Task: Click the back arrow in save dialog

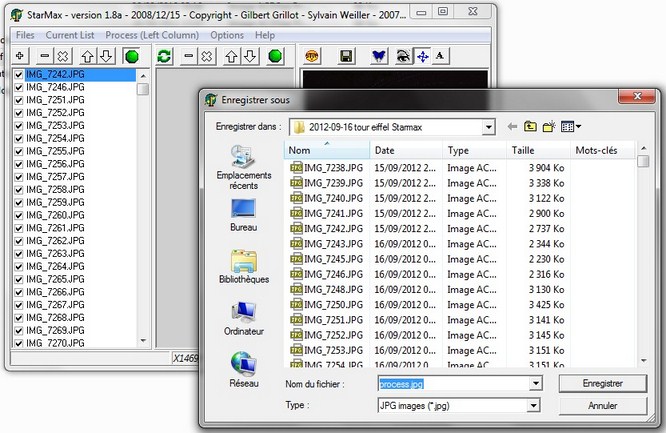Action: tap(512, 127)
